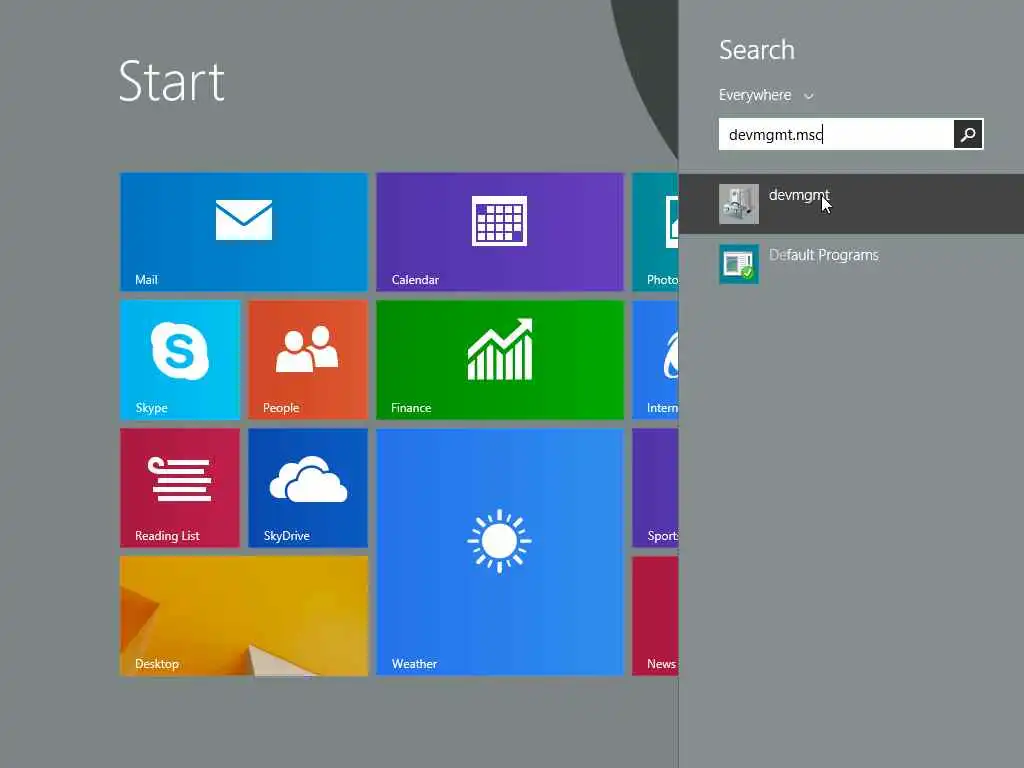Open the Calendar tile
This screenshot has width=1024, height=768.
(500, 232)
